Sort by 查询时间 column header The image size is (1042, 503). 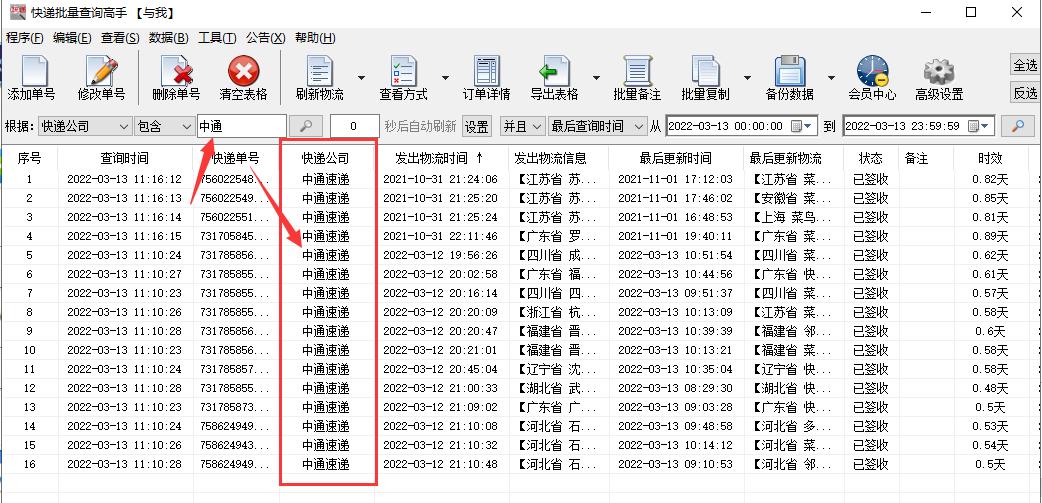(x=125, y=158)
